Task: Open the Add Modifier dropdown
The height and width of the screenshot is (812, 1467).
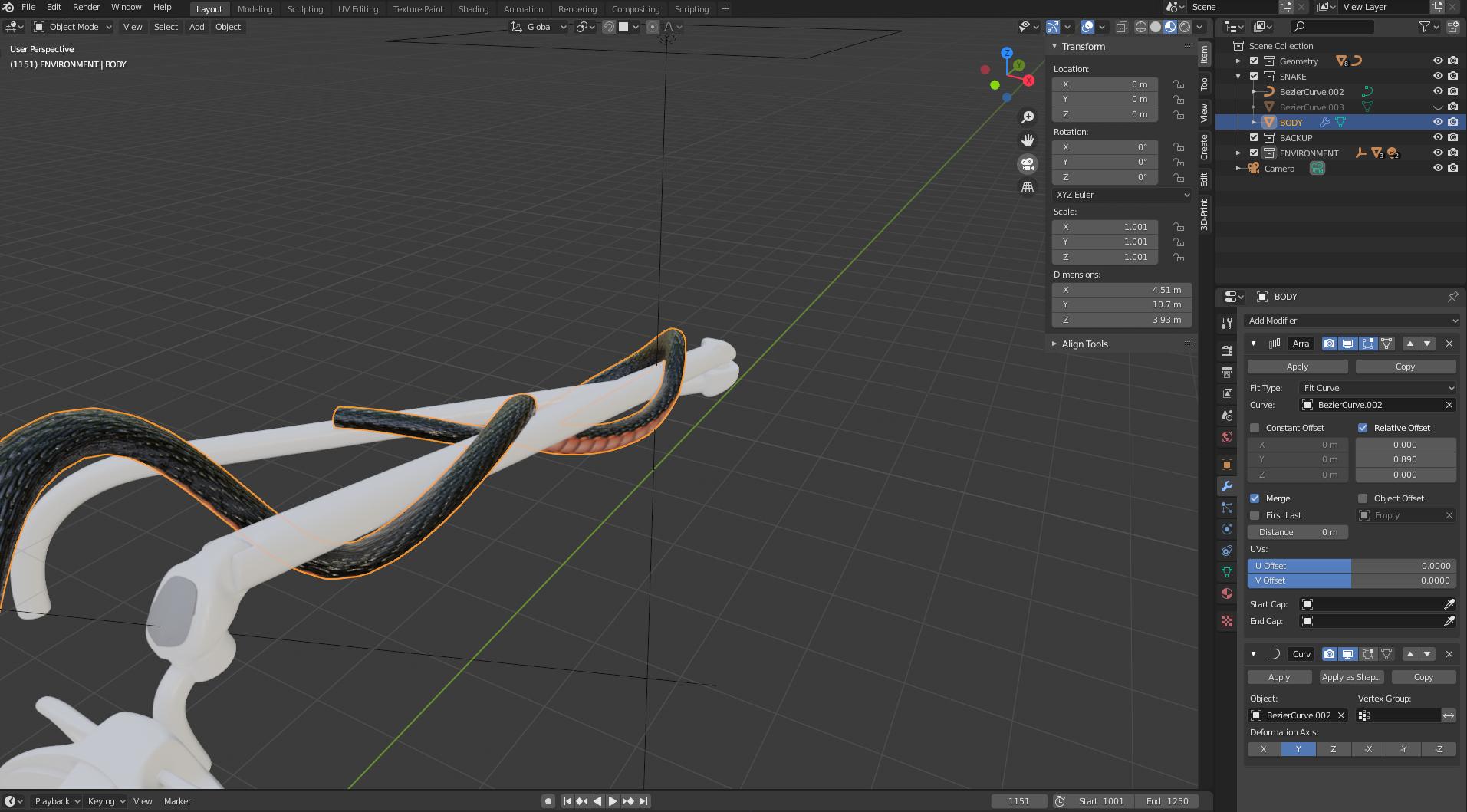Action: (1351, 321)
